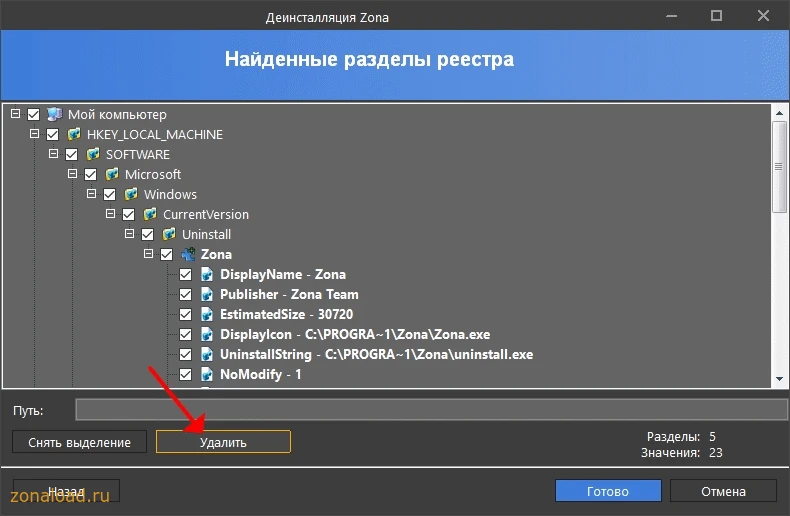The height and width of the screenshot is (516, 790).
Task: Click the UninstallString value icon
Action: pos(207,354)
